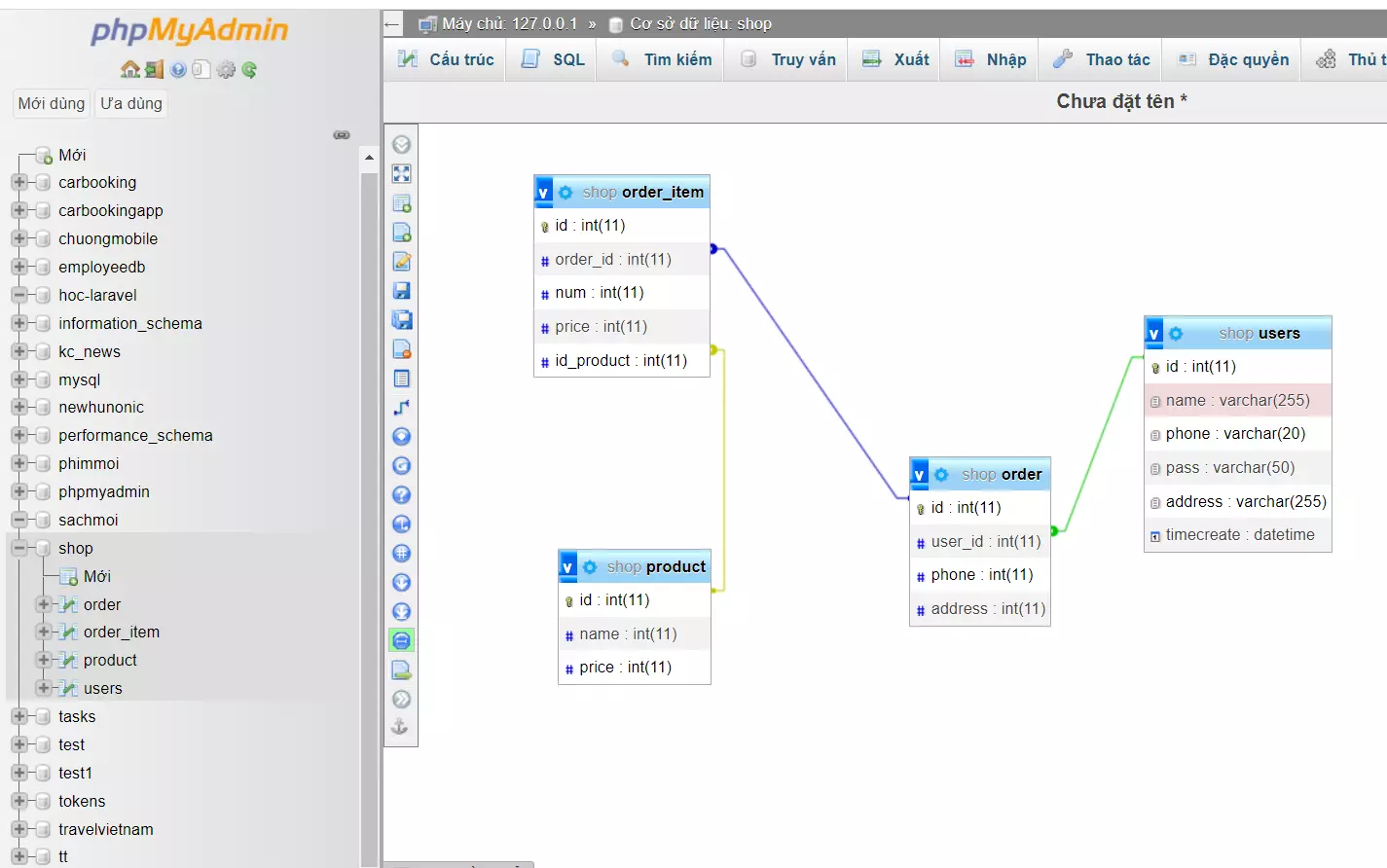Image resolution: width=1387 pixels, height=868 pixels.
Task: Click gear icon on order_item table header
Action: 566,193
